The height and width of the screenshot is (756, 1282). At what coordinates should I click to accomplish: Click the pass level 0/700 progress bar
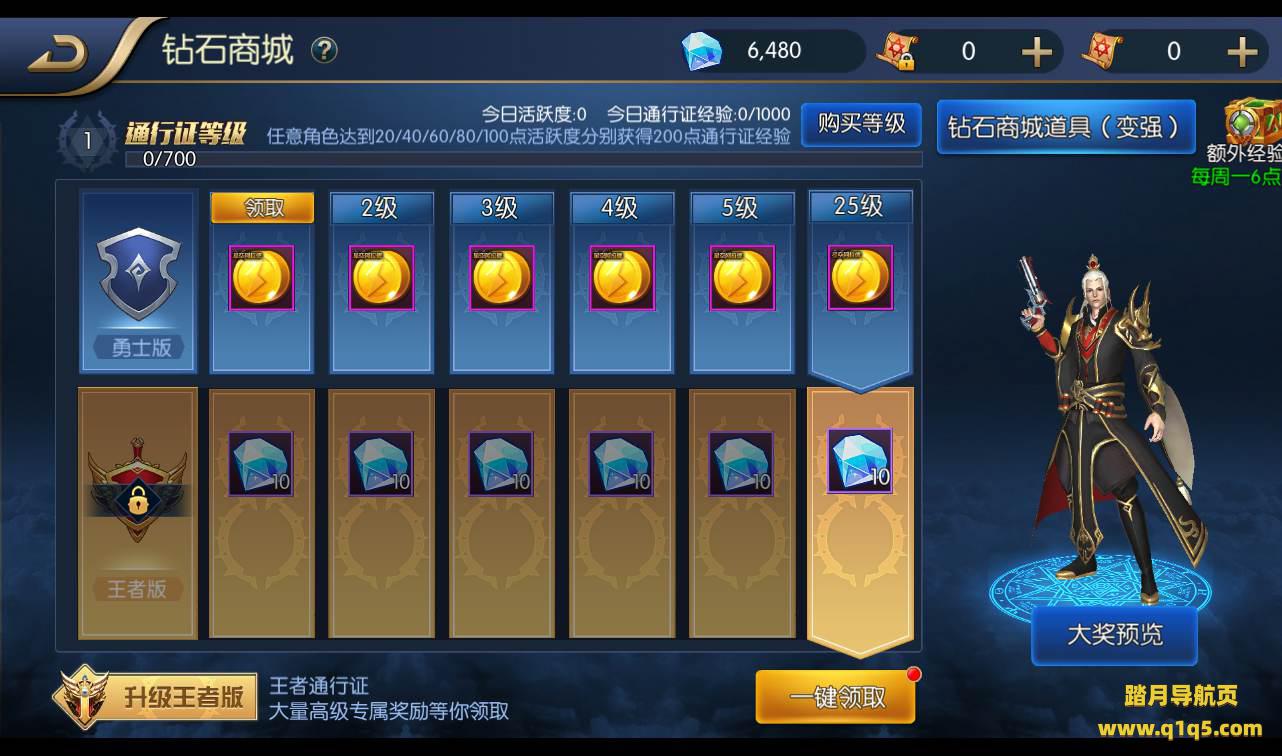[523, 159]
